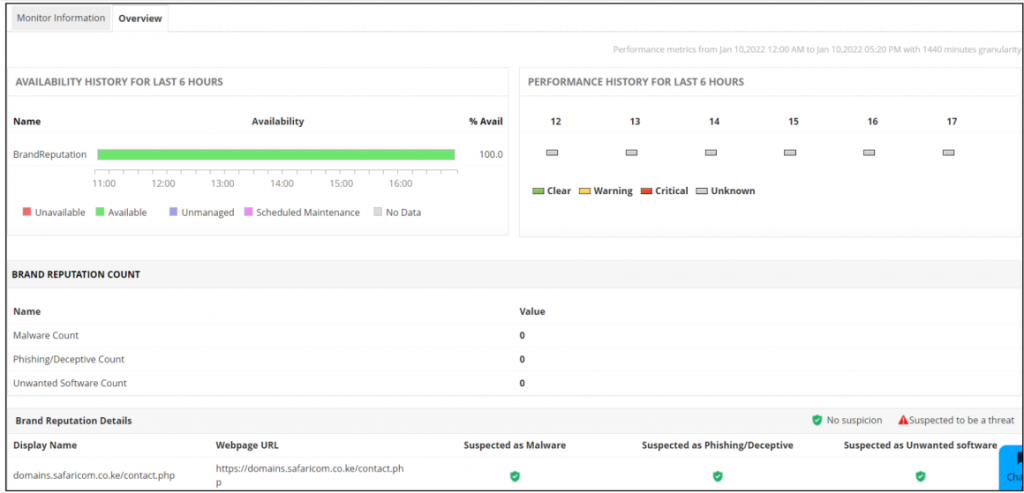
Task: Click the Suspected as Phishing/Deceptive column header
Action: 718,445
